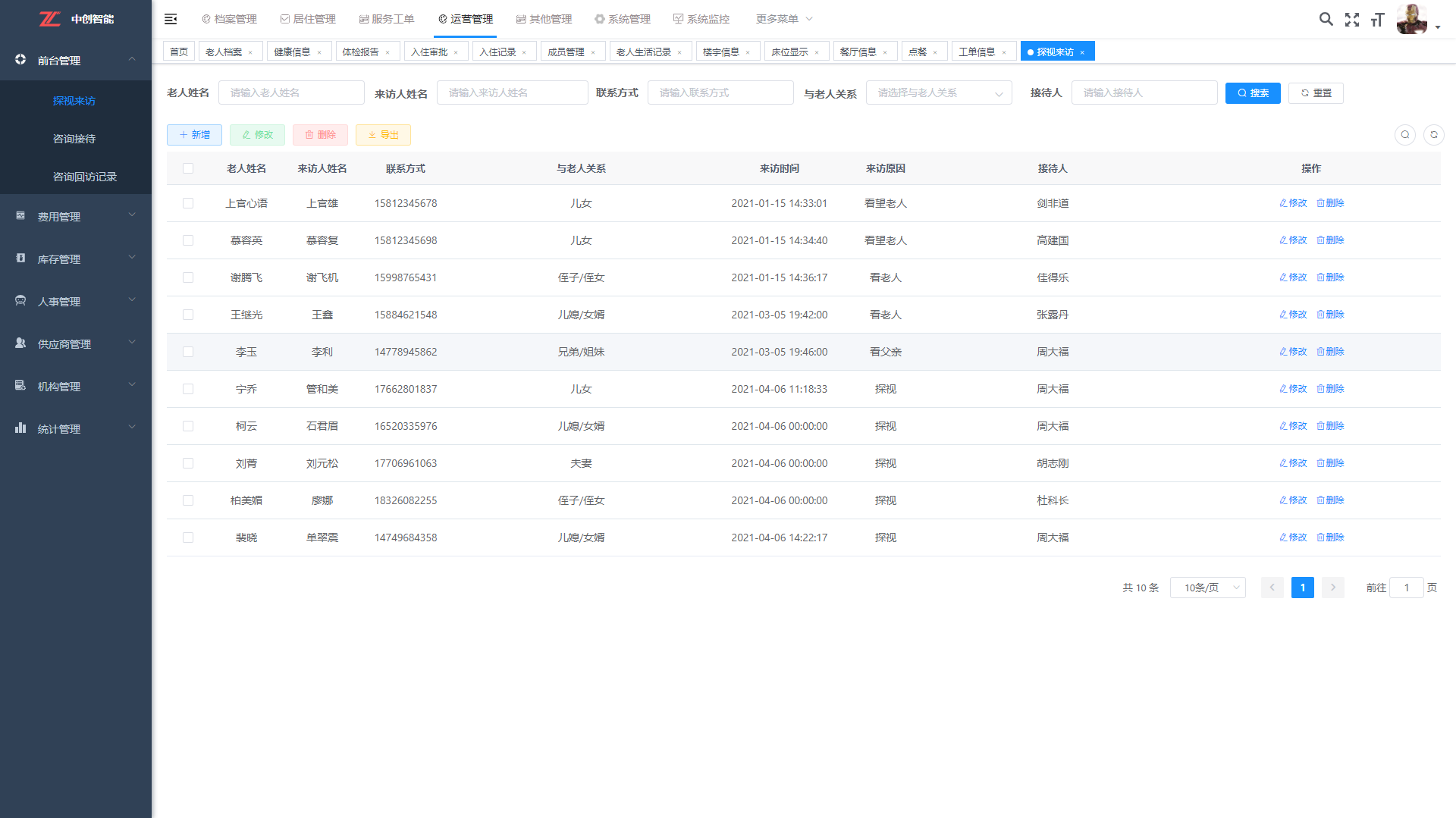Image resolution: width=1456 pixels, height=818 pixels.
Task: Click 删除 link for 慕容英 row
Action: 1330,240
